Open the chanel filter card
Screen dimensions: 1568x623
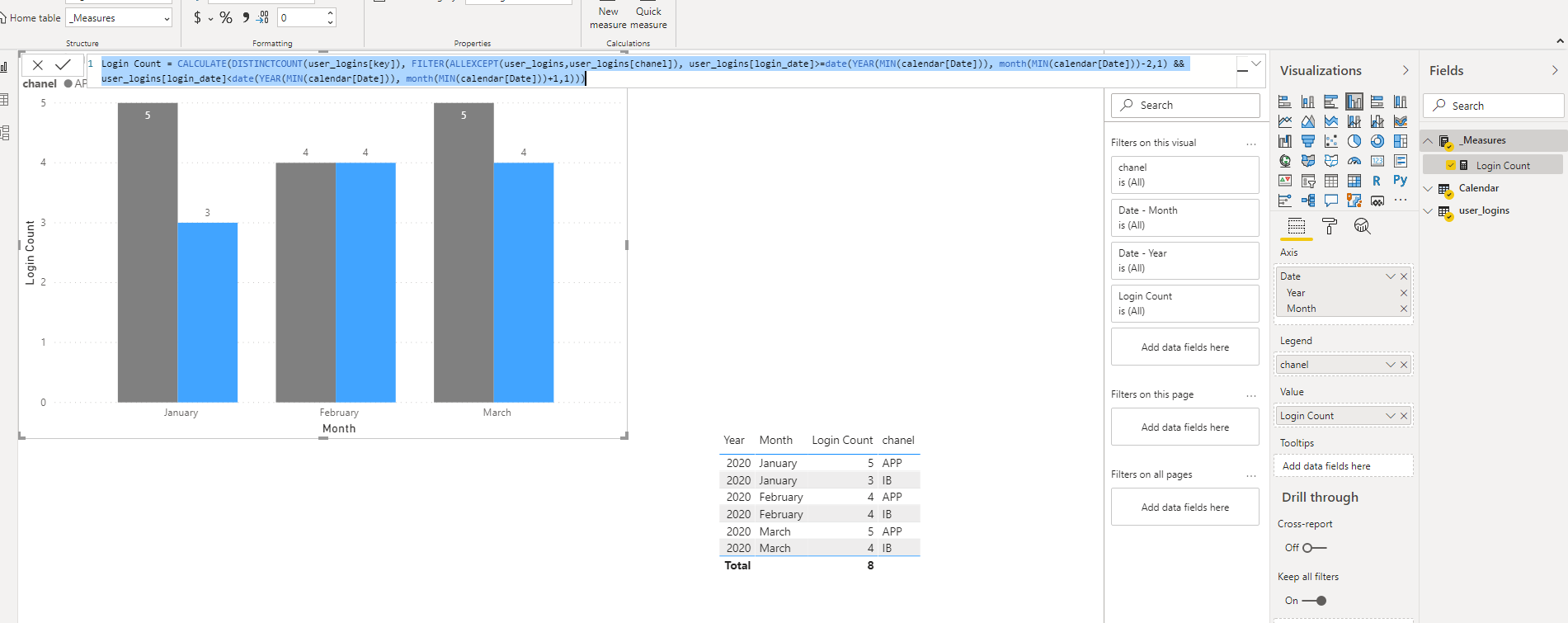tap(1184, 175)
